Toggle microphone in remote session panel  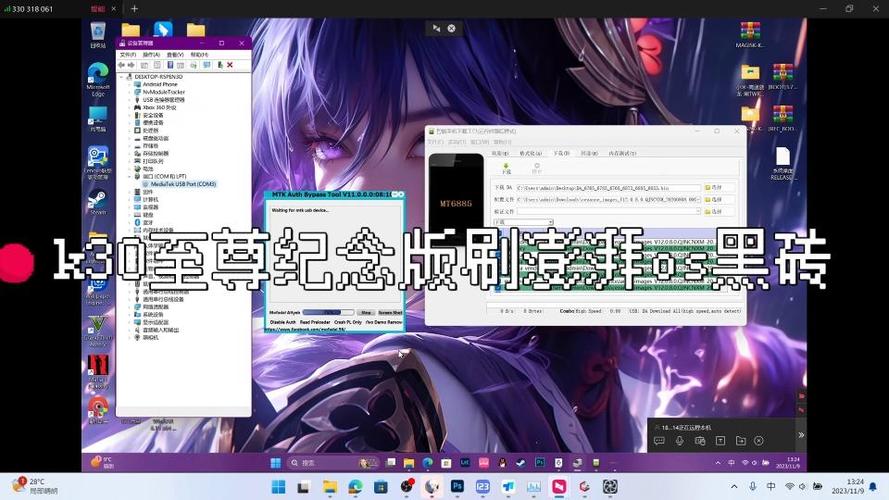point(679,441)
